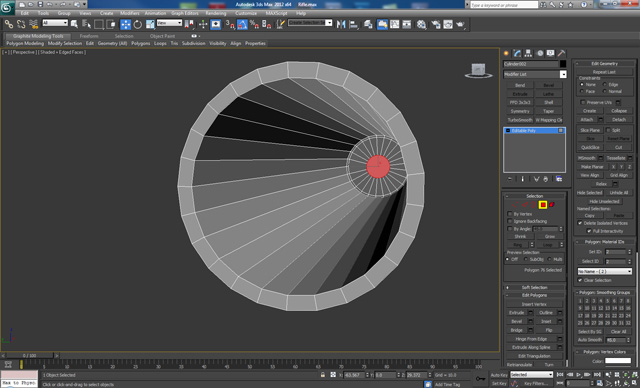The image size is (640, 388).
Task: Uncheck Delete Isolated Vertices
Action: click(580, 223)
